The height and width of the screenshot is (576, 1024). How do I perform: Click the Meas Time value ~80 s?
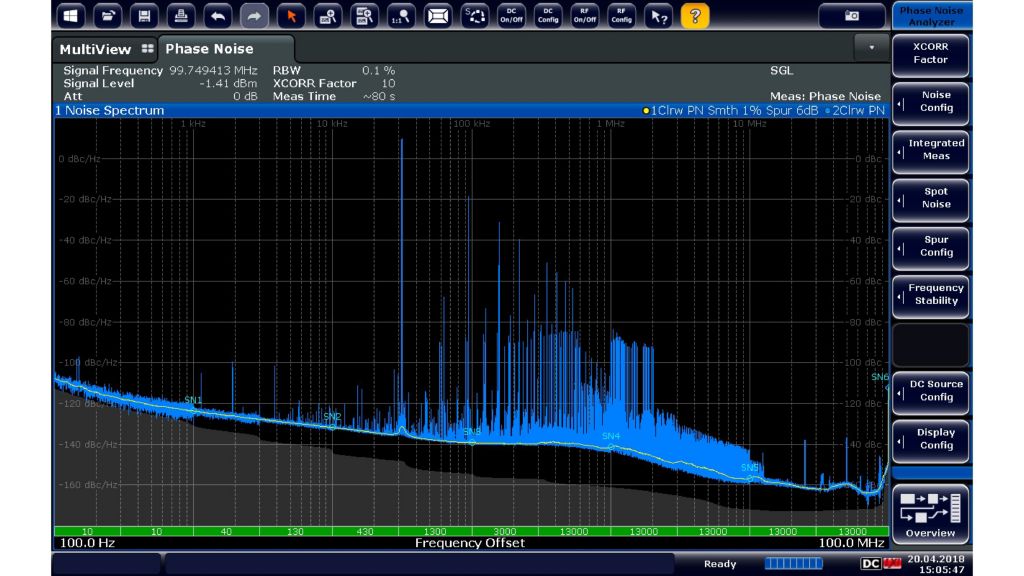coord(379,97)
